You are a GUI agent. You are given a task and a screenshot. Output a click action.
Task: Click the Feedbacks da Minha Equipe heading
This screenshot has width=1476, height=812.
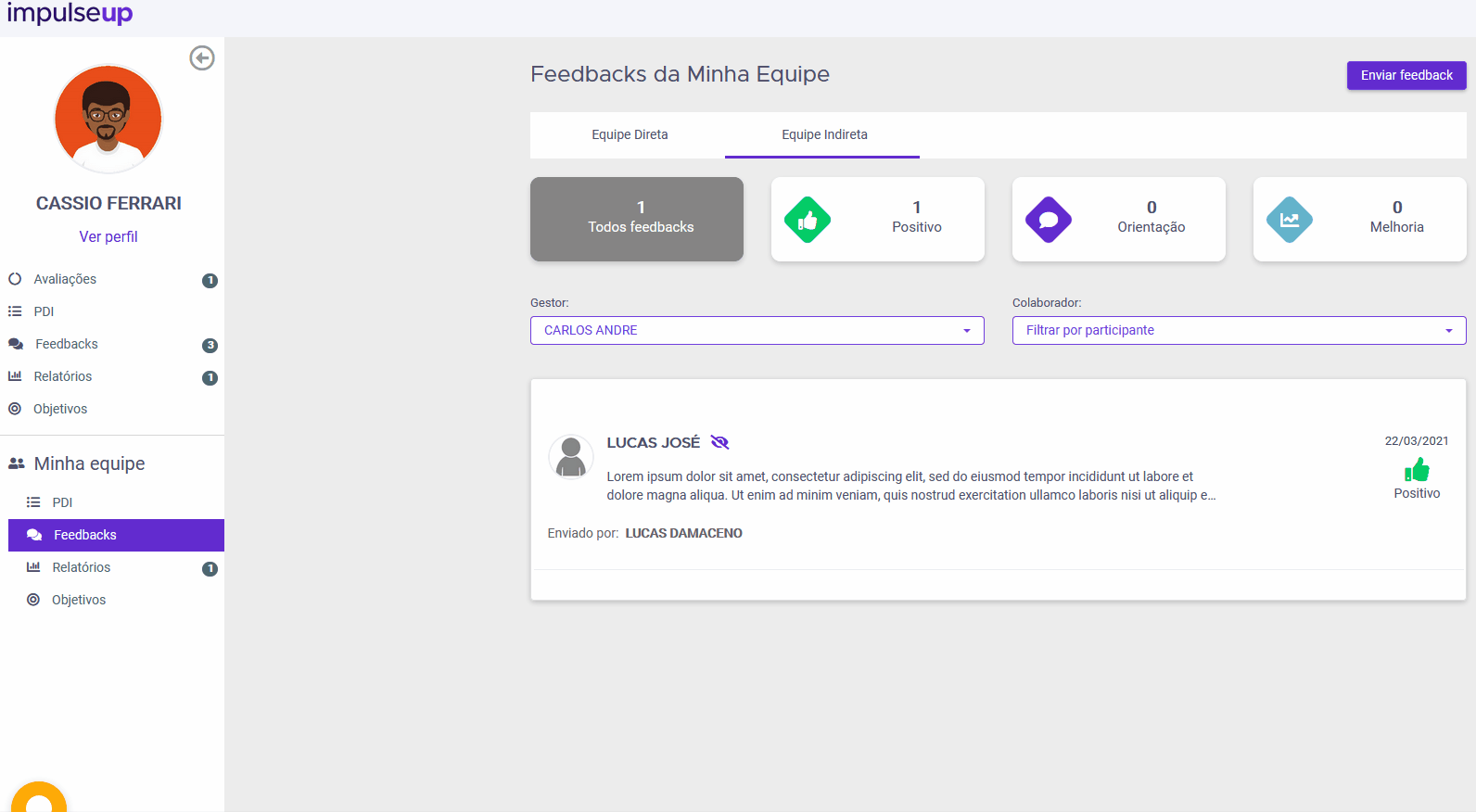[x=680, y=74]
